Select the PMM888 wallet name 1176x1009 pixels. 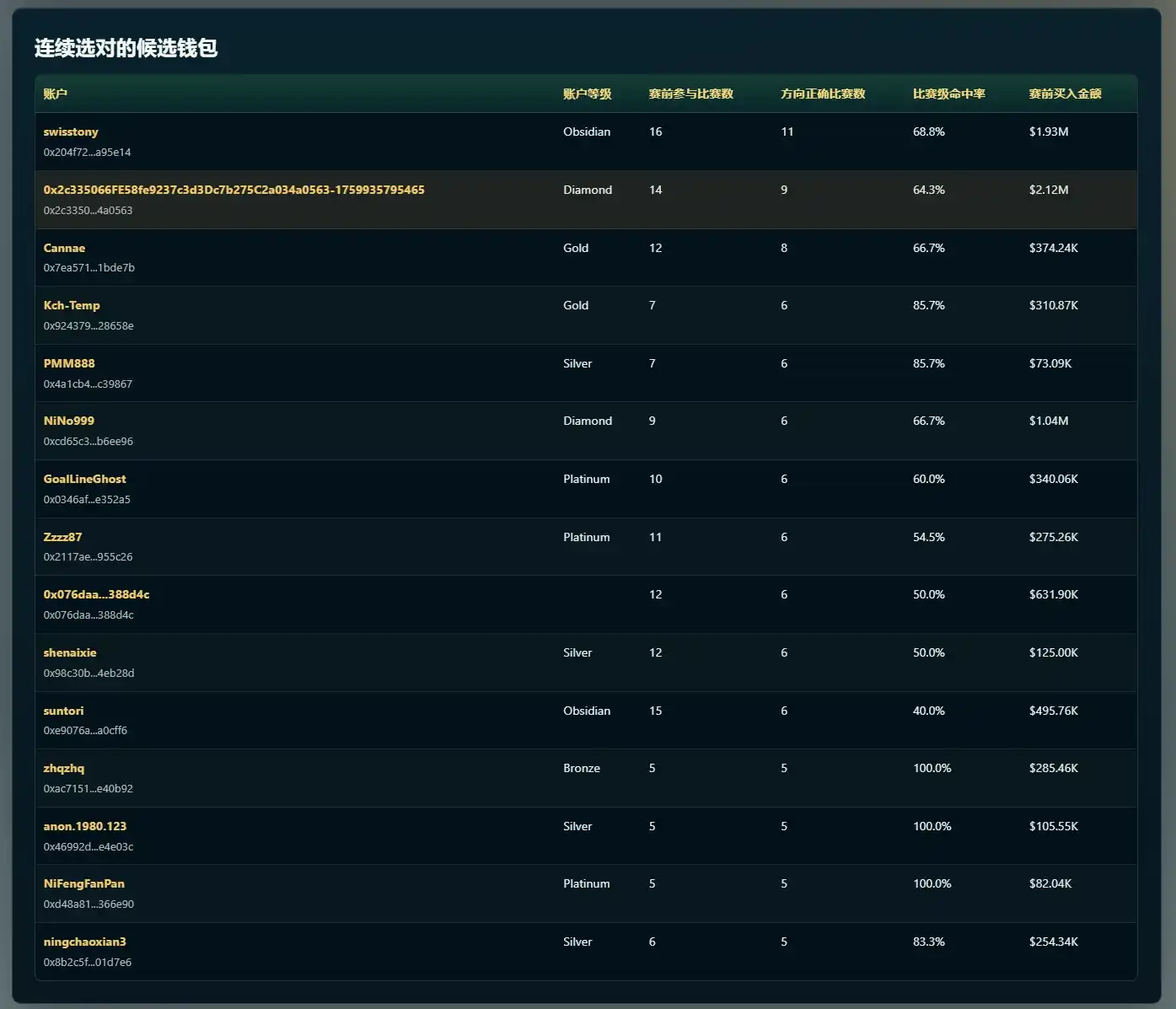point(69,363)
